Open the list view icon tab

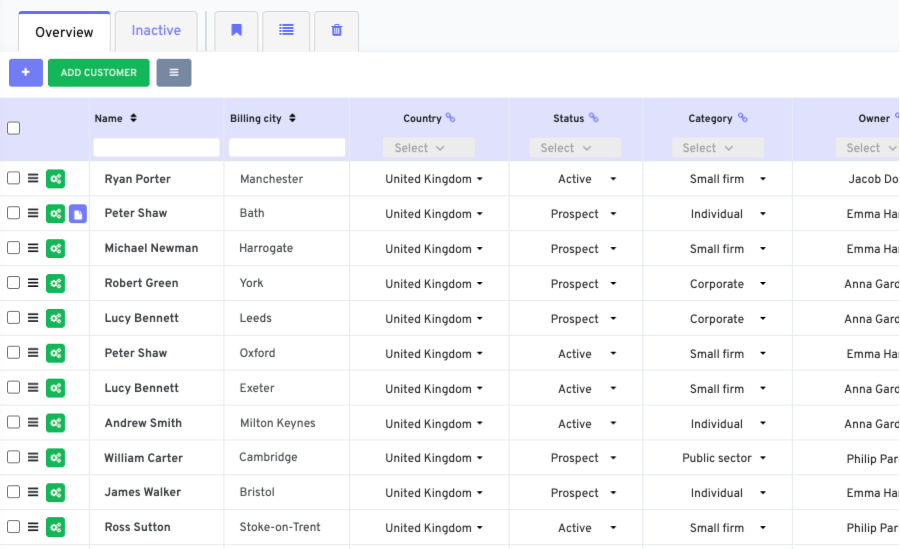[286, 31]
